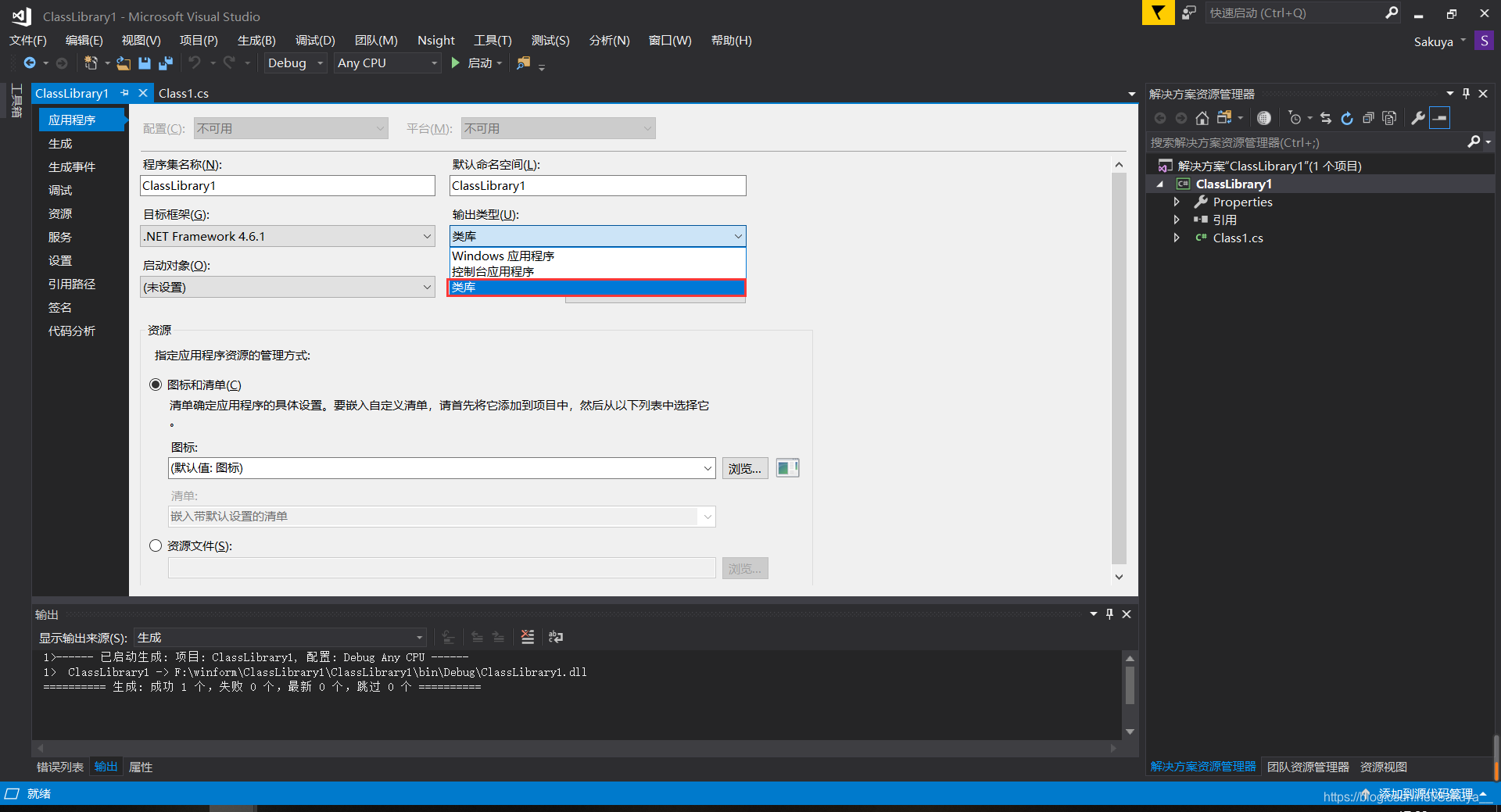This screenshot has height=812, width=1501.
Task: Open the Any CPU platform dropdown
Action: 388,63
